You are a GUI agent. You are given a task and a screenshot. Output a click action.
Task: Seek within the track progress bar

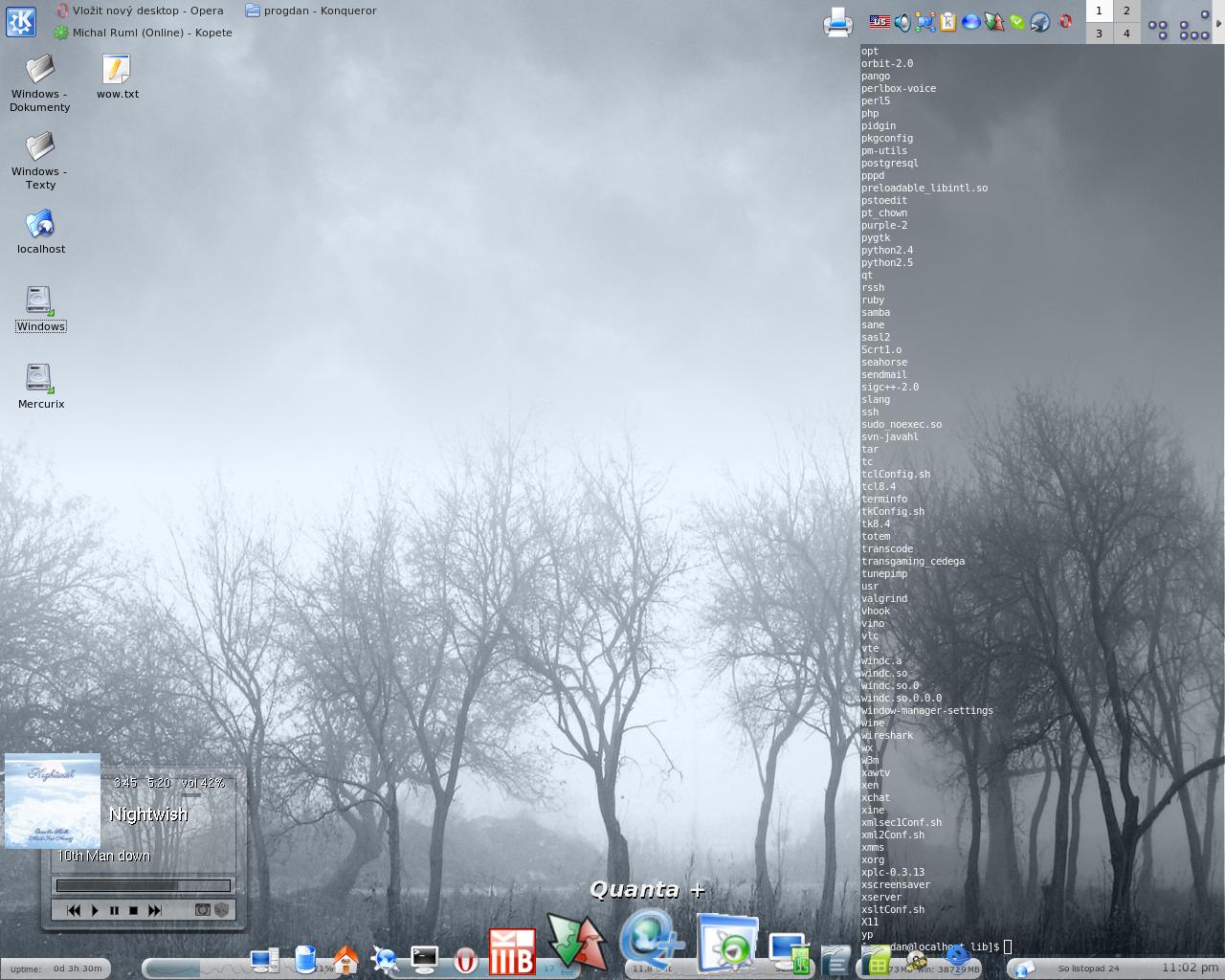[144, 885]
